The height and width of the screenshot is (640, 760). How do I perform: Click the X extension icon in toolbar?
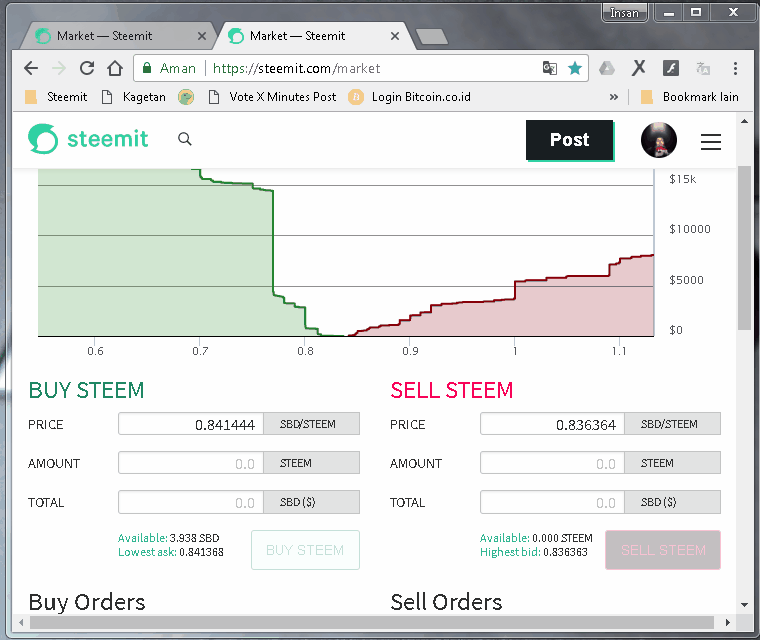point(639,68)
